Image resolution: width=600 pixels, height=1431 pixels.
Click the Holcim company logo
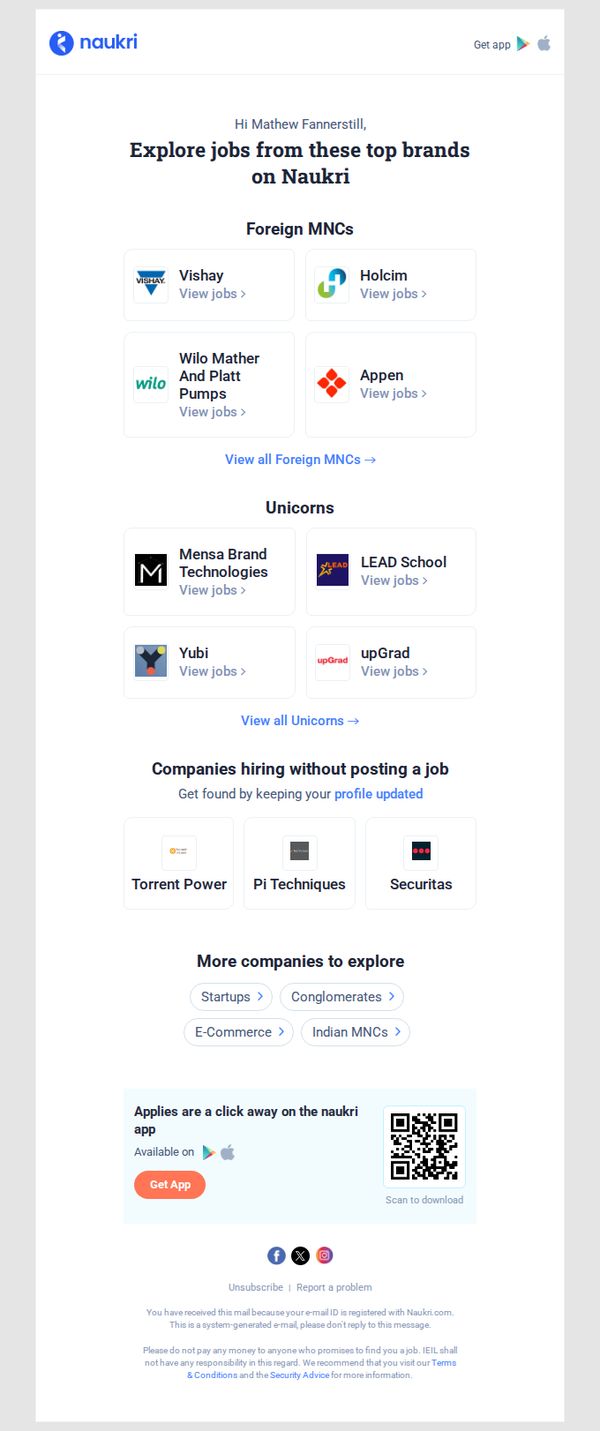coord(332,285)
